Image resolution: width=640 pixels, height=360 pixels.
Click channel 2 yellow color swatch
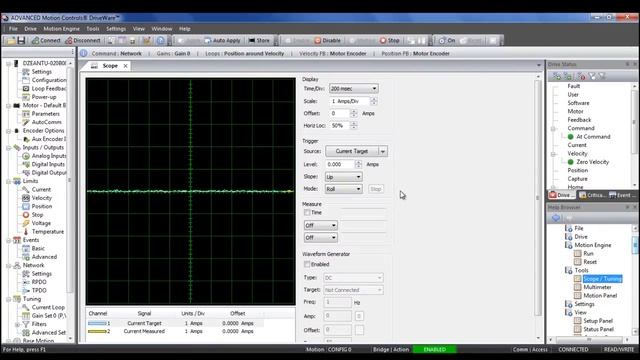(97, 331)
